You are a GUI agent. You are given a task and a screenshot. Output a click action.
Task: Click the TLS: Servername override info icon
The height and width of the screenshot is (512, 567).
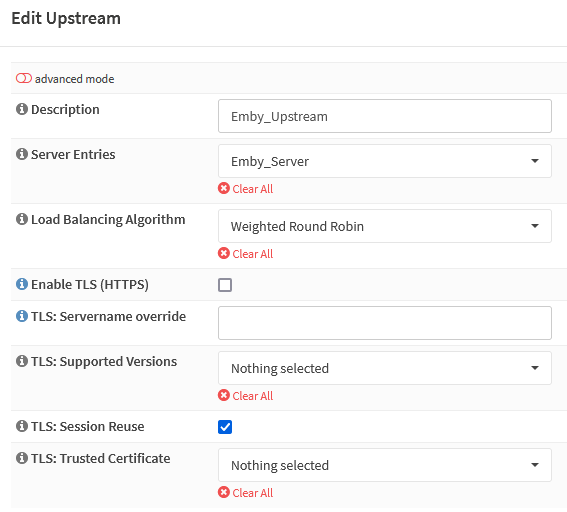[22, 316]
